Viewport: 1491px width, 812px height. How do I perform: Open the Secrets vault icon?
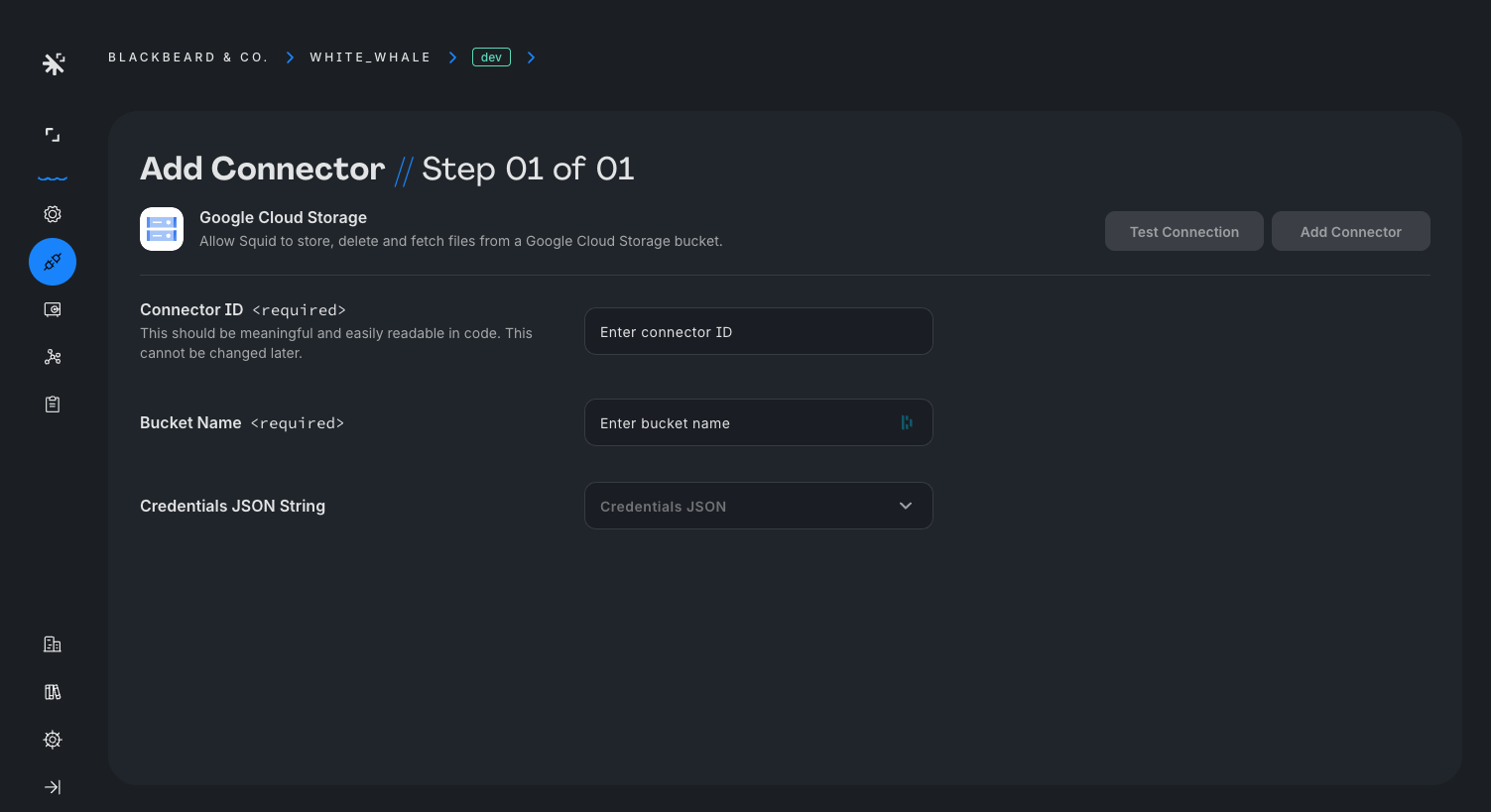(x=53, y=309)
